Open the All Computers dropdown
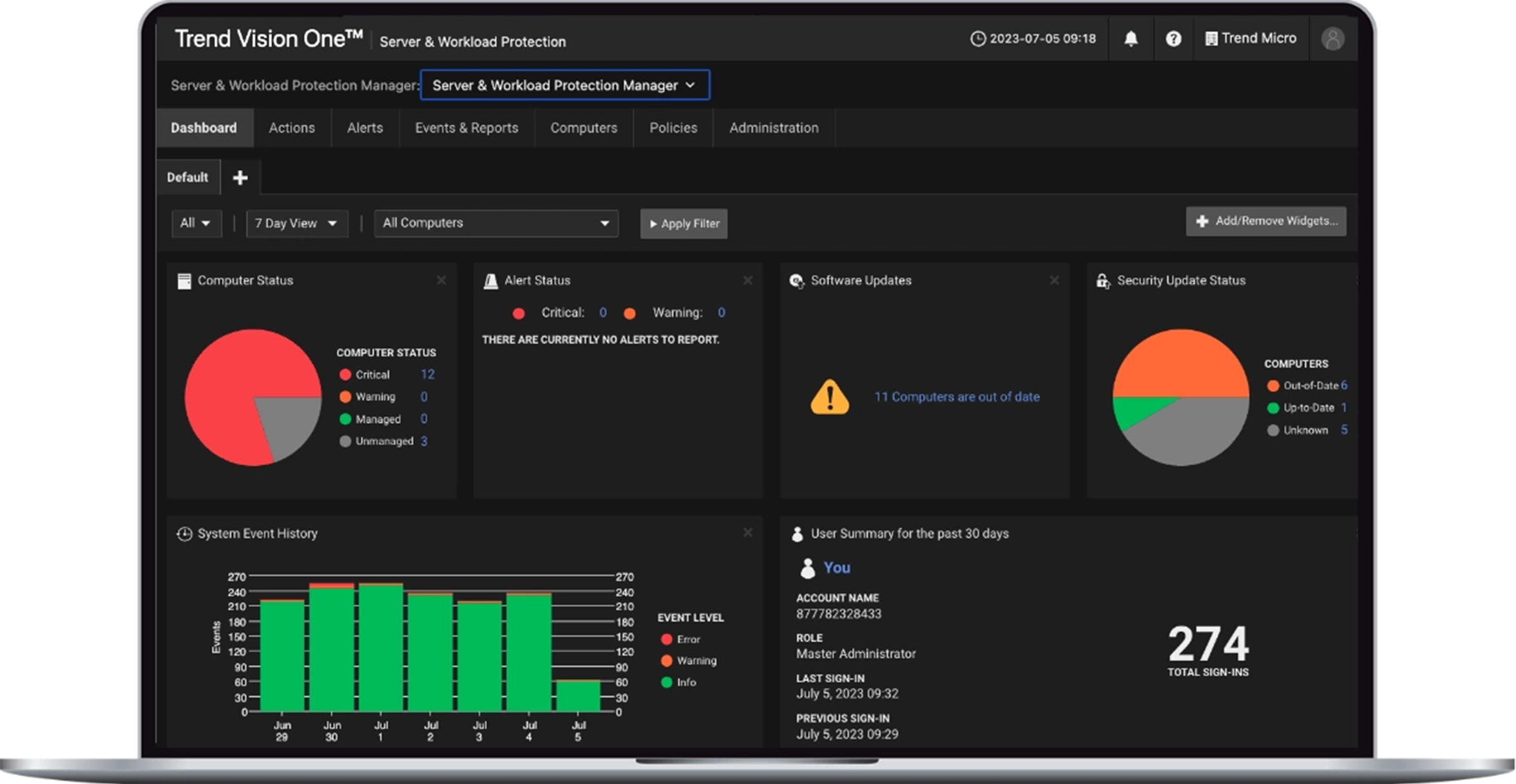 click(496, 224)
